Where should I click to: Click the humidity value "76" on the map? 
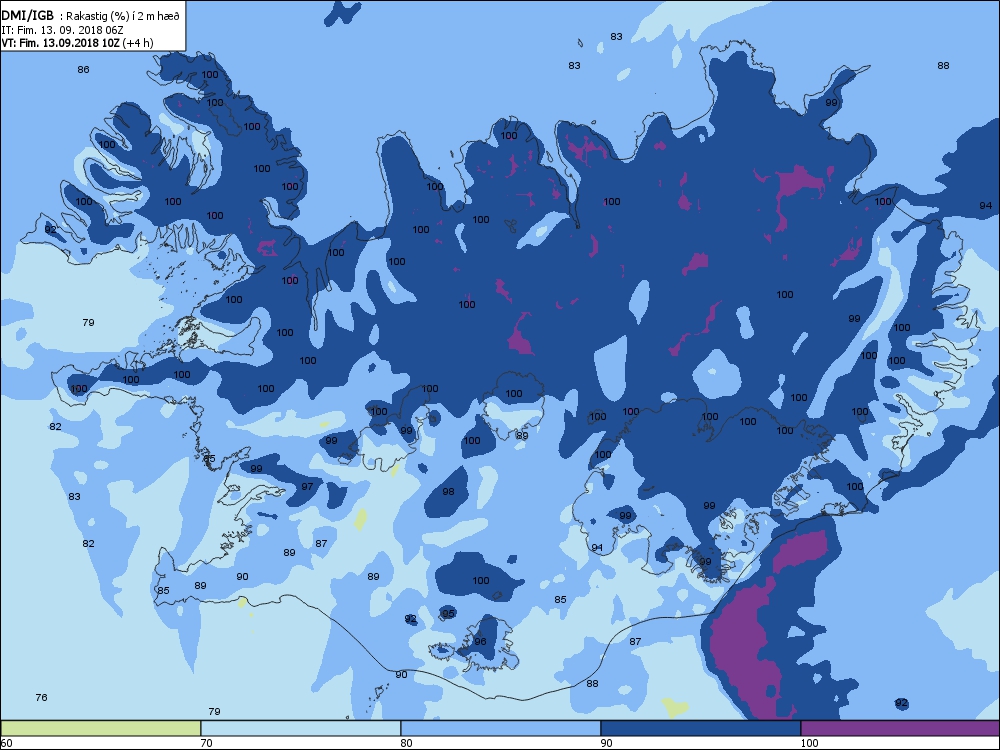coord(41,697)
